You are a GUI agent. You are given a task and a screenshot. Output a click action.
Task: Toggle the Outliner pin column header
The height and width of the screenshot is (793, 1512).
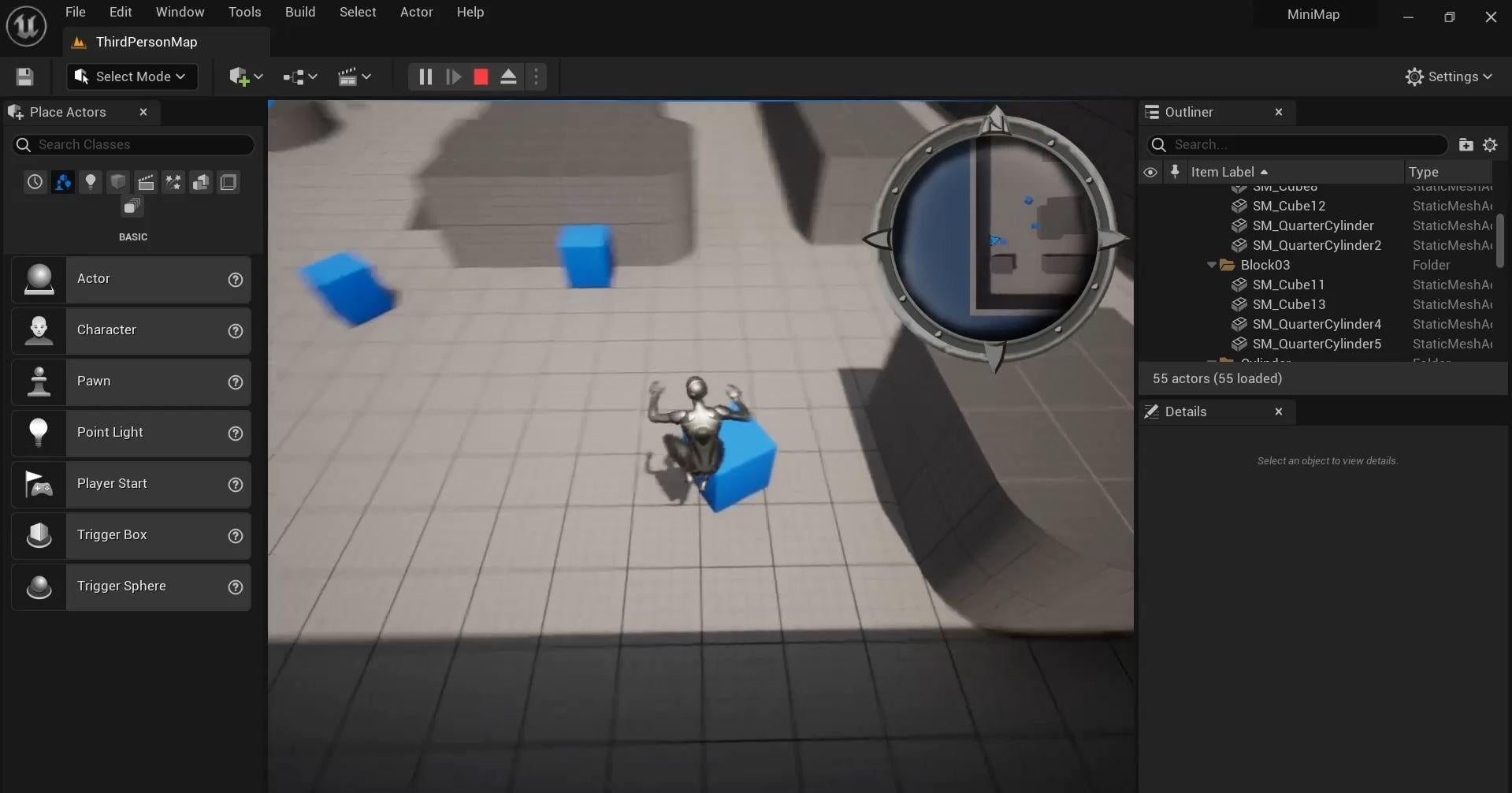1175,172
